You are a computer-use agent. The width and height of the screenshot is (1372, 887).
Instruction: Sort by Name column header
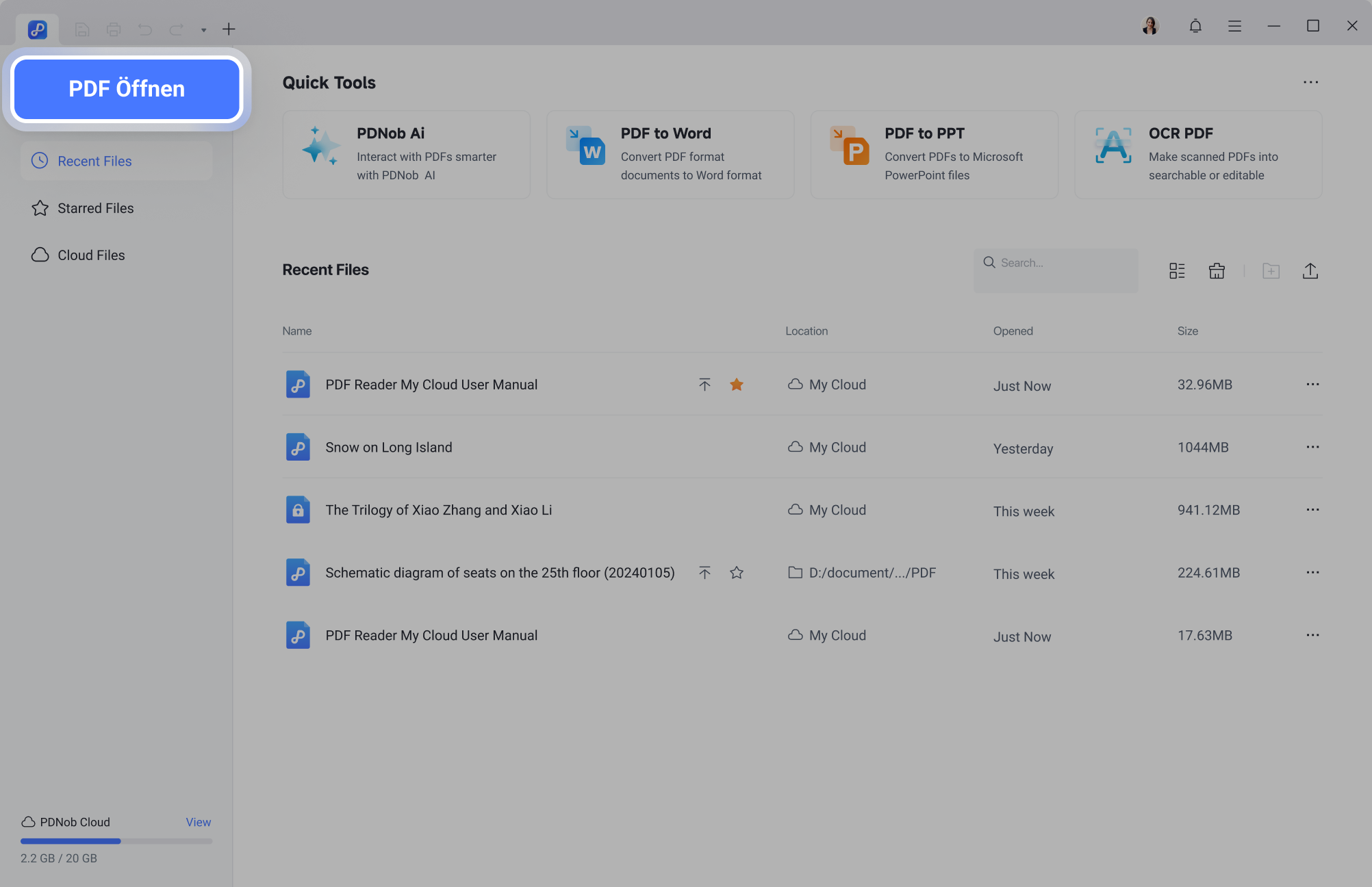(297, 331)
